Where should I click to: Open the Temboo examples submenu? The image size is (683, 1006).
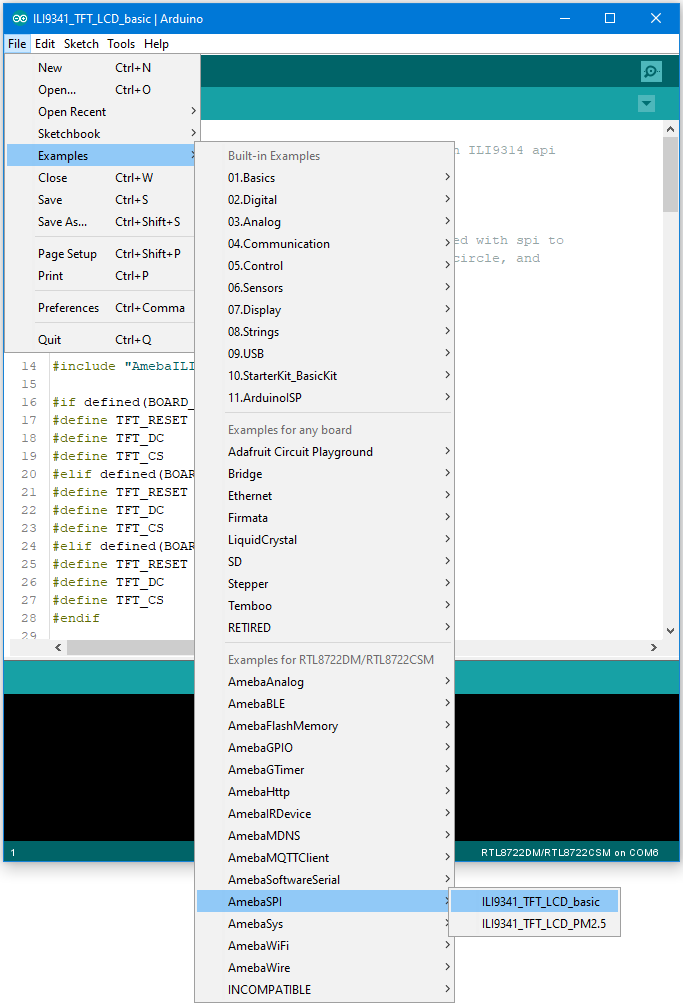click(325, 605)
